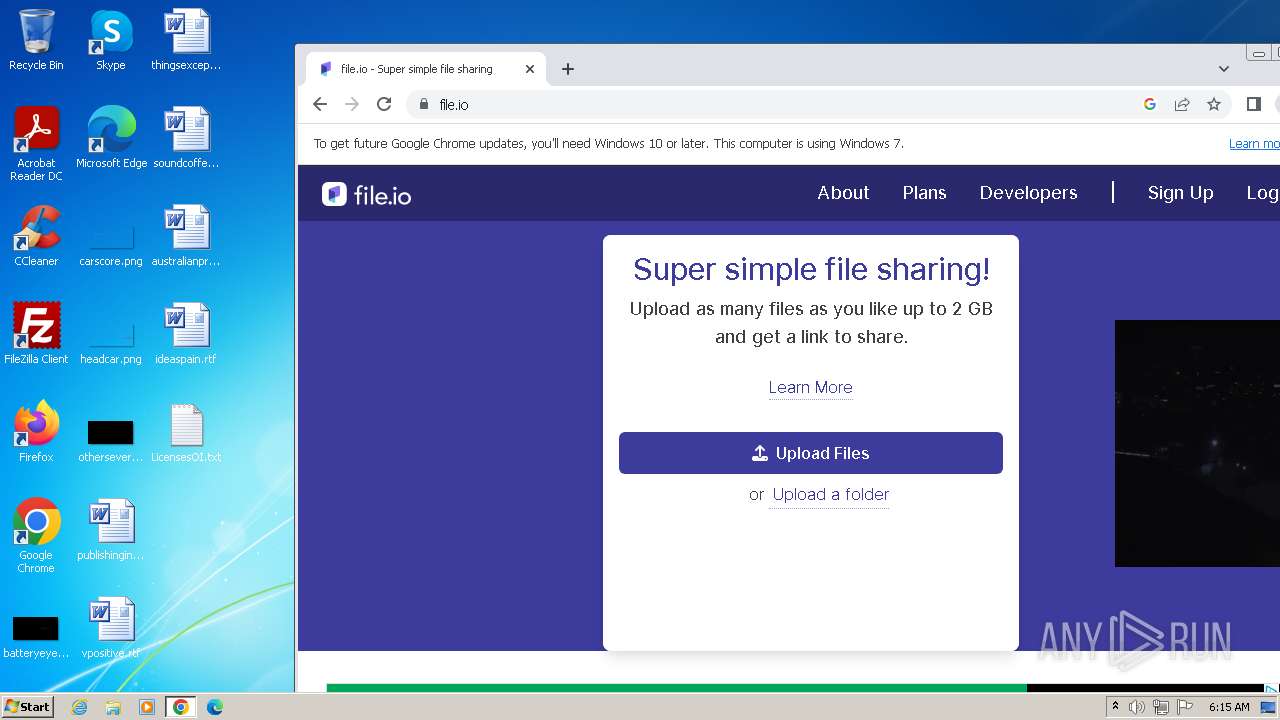Show hidden system tray icons
Viewport: 1280px width, 720px height.
1115,707
